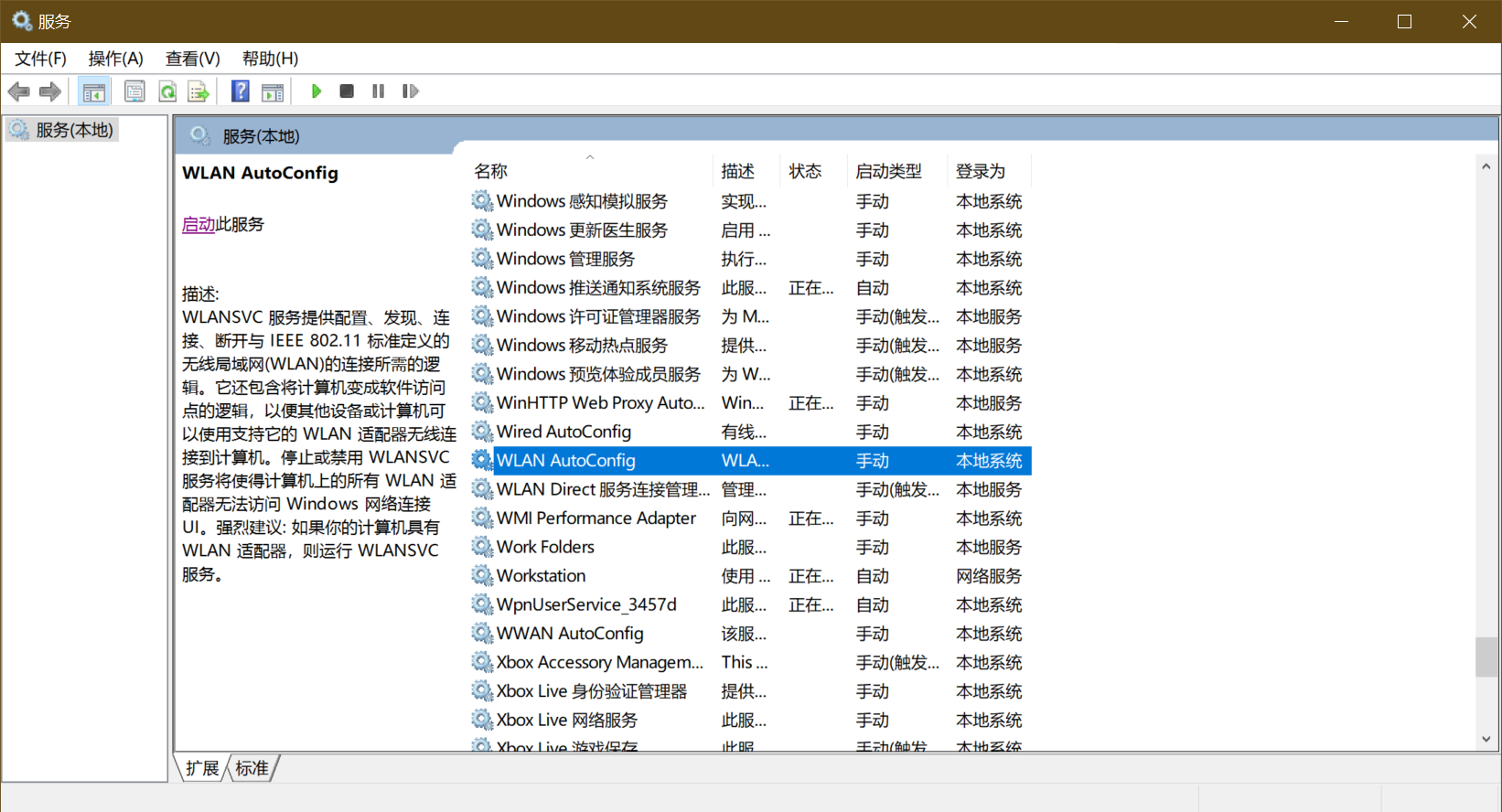Screen dimensions: 1502x812
Task: Select Windows 推送通知系统服务 row
Action: point(750,288)
